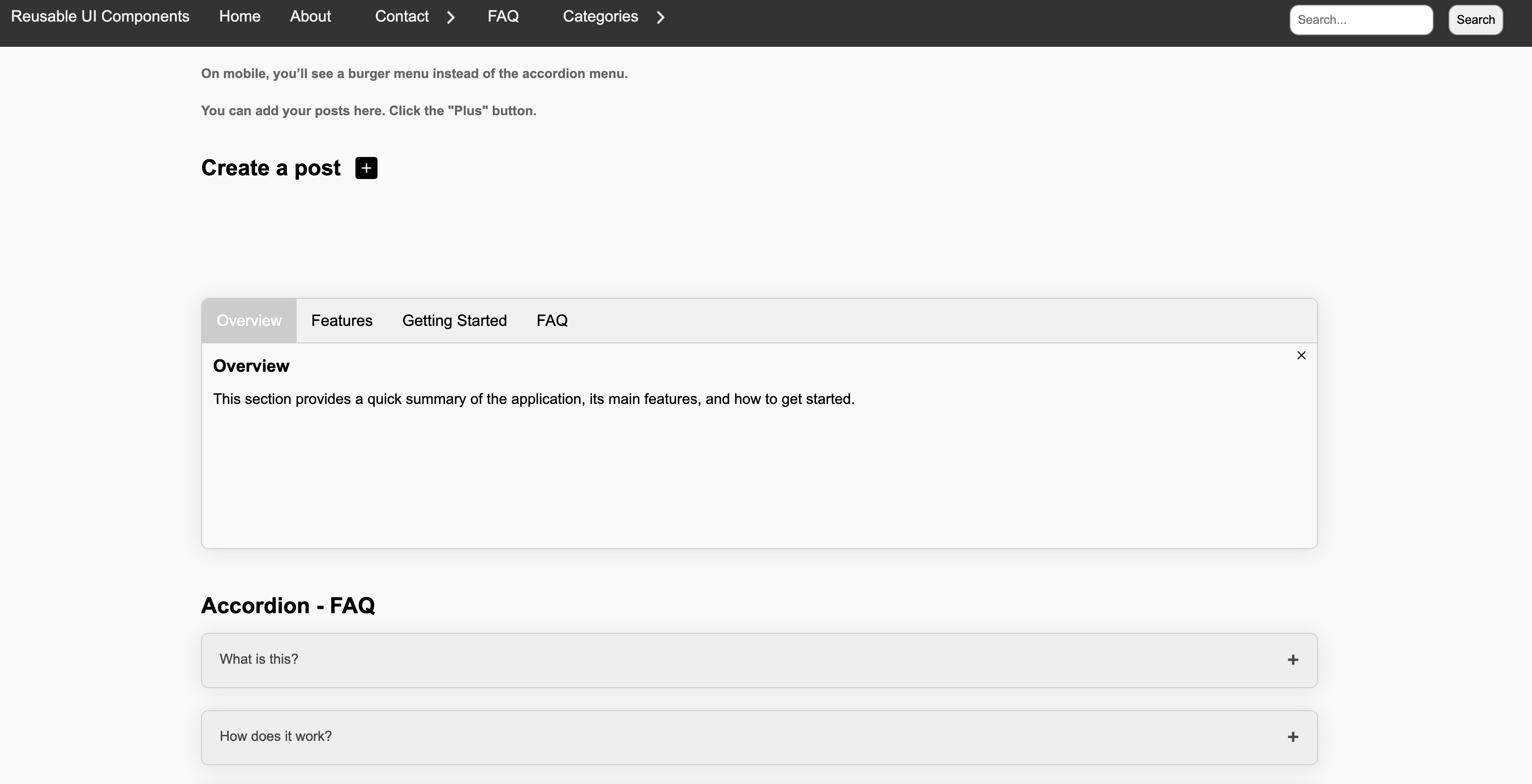Select the FAQ tab in tab panel
Viewport: 1532px width, 784px height.
[552, 321]
